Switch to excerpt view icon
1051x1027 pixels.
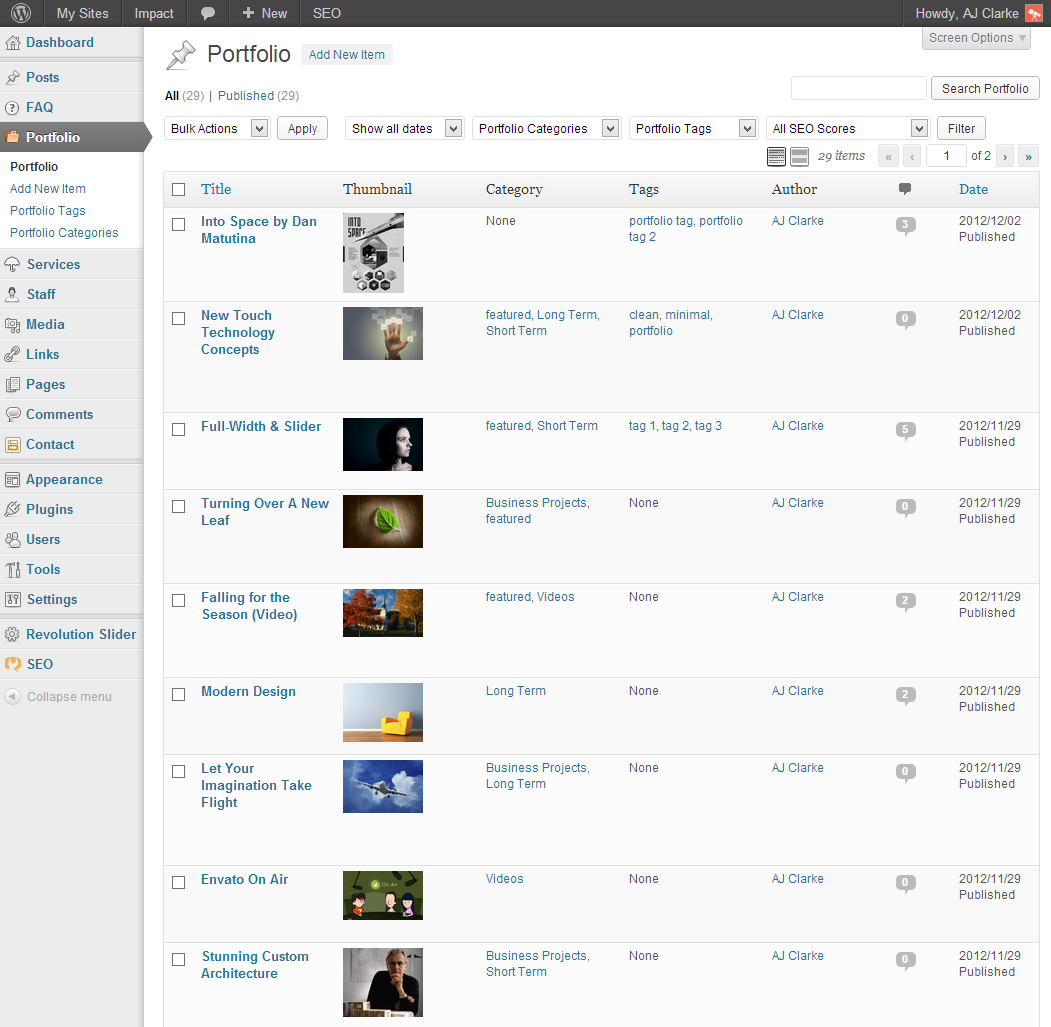tap(799, 156)
